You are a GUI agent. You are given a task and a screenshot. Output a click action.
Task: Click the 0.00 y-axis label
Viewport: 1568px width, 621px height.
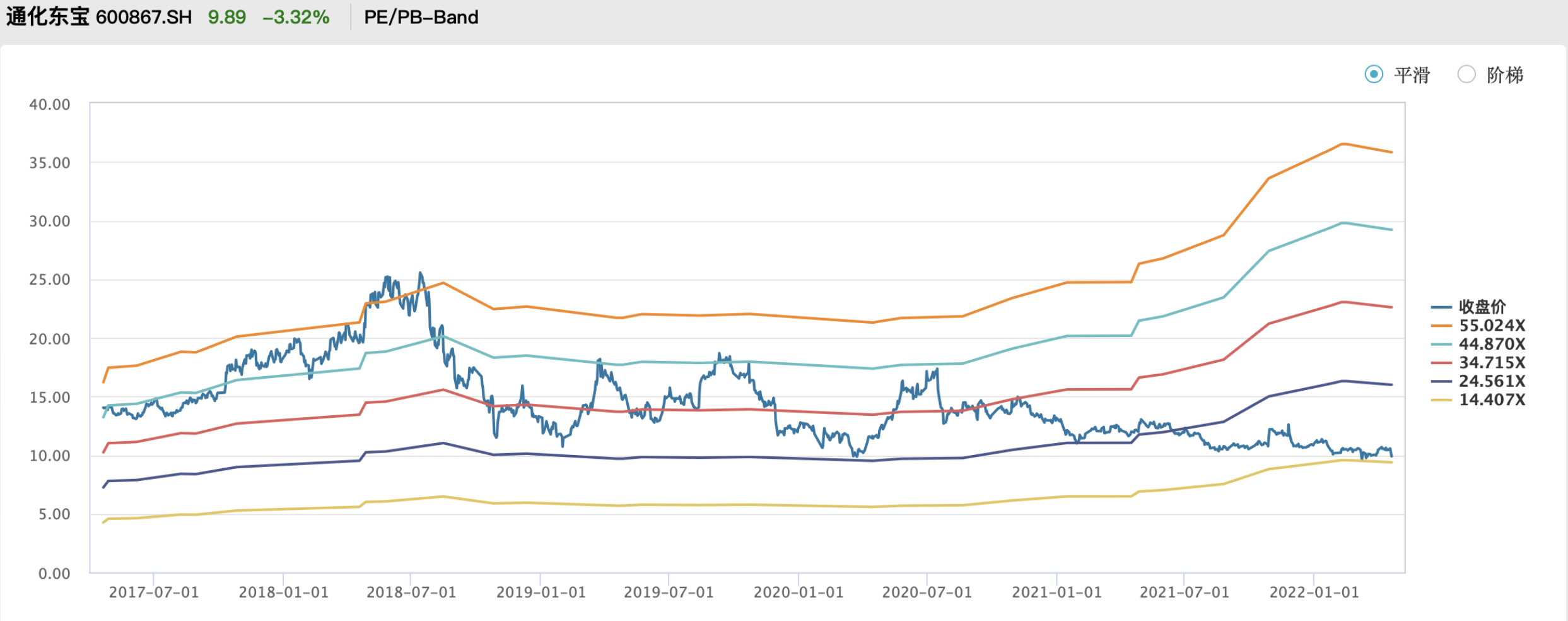(54, 574)
